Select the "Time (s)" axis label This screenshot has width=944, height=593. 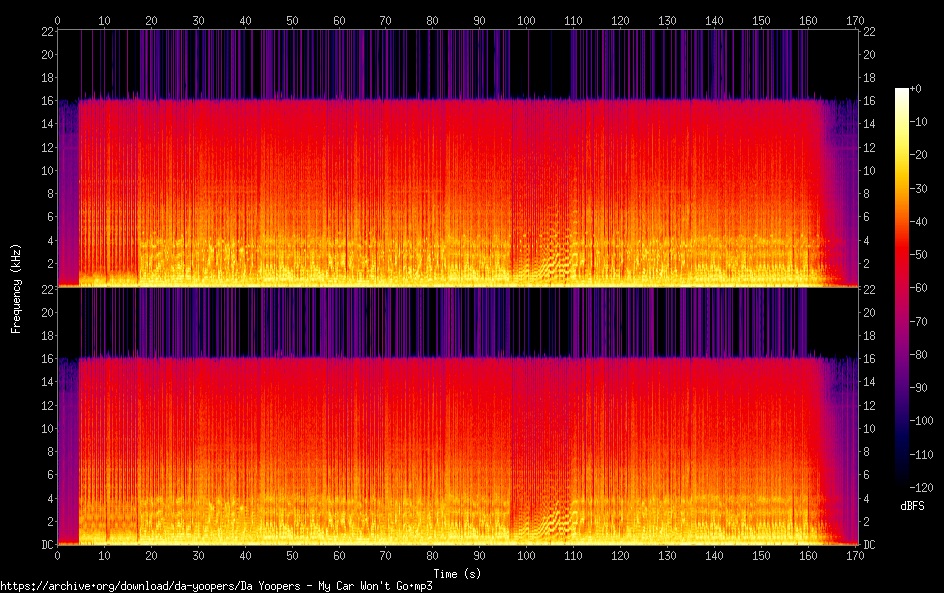tap(457, 573)
